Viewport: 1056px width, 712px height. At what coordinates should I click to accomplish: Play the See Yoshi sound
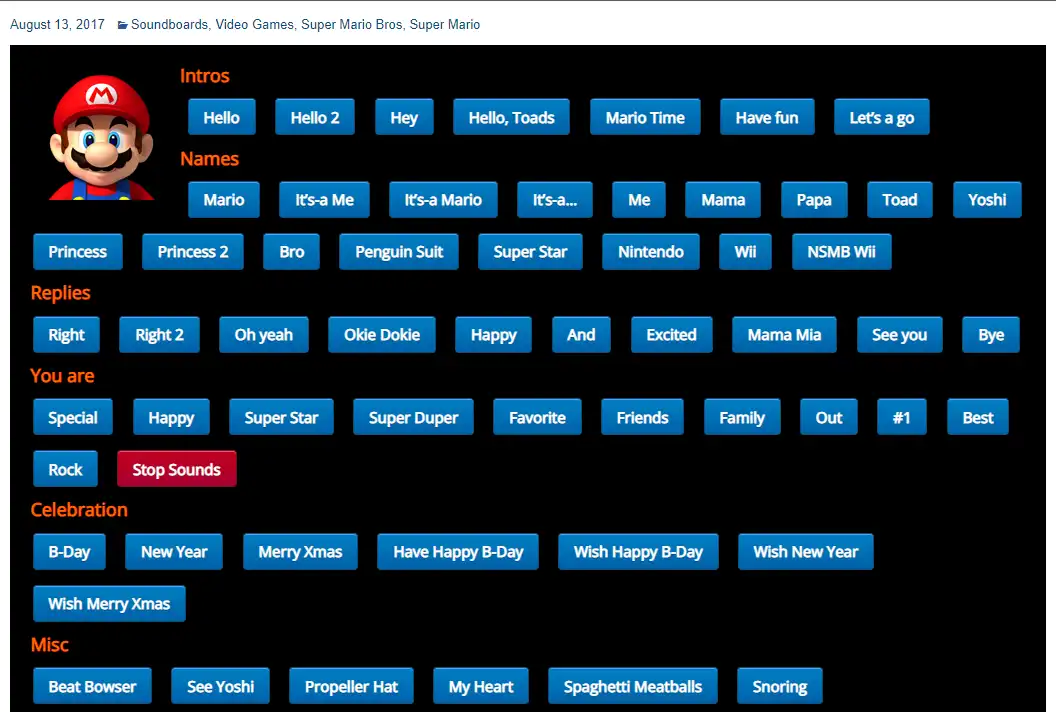220,686
